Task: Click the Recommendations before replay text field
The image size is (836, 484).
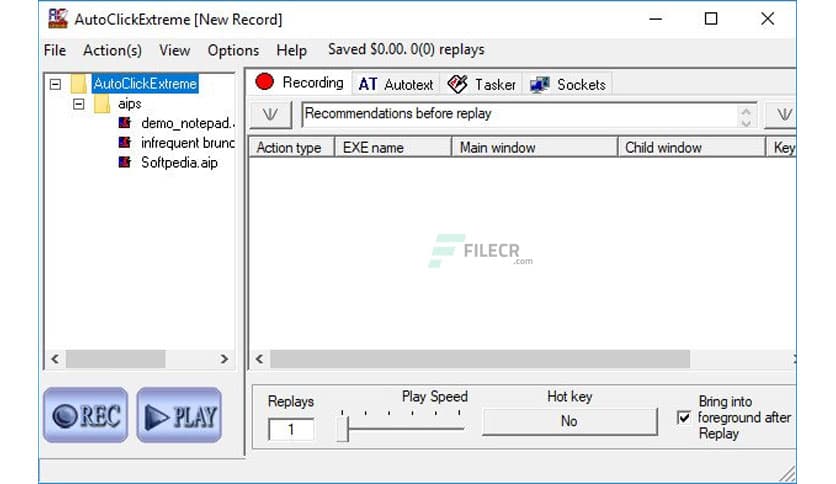Action: pos(520,114)
